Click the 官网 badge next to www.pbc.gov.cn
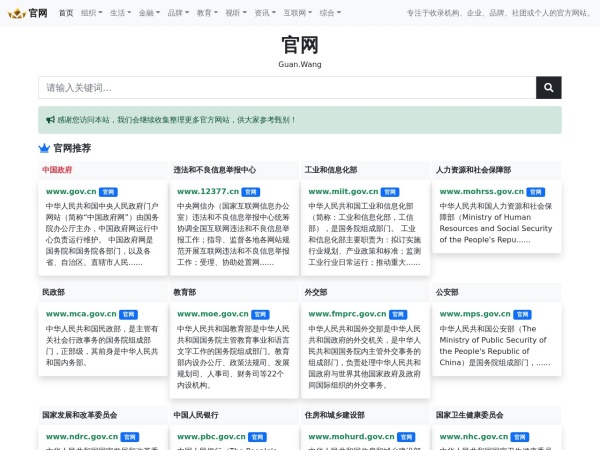The image size is (600, 450). click(x=258, y=437)
